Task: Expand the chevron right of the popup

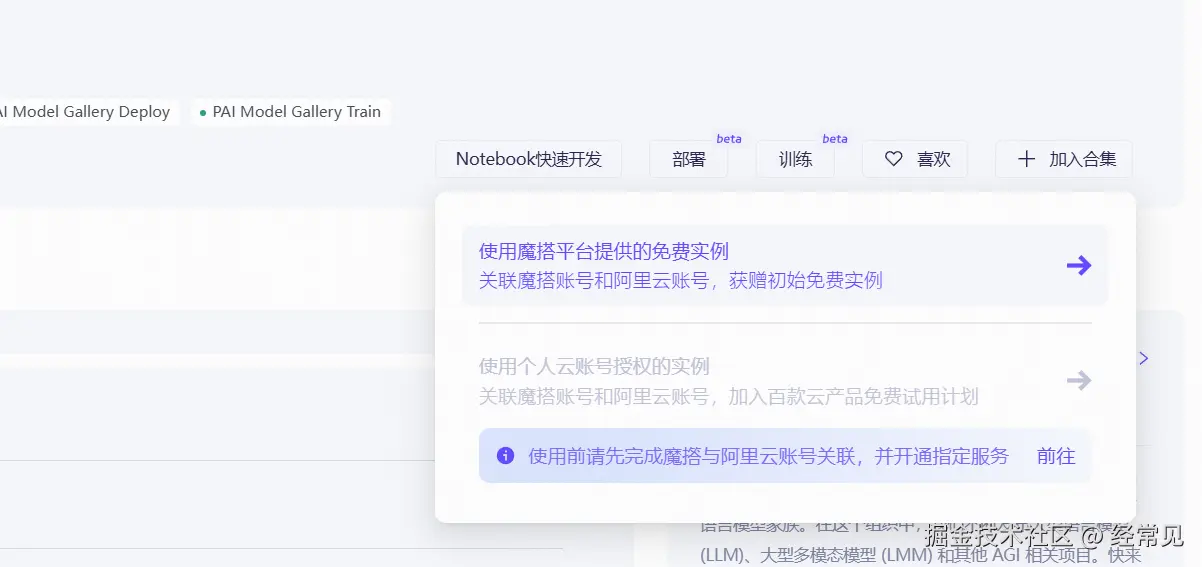Action: pyautogui.click(x=1144, y=358)
